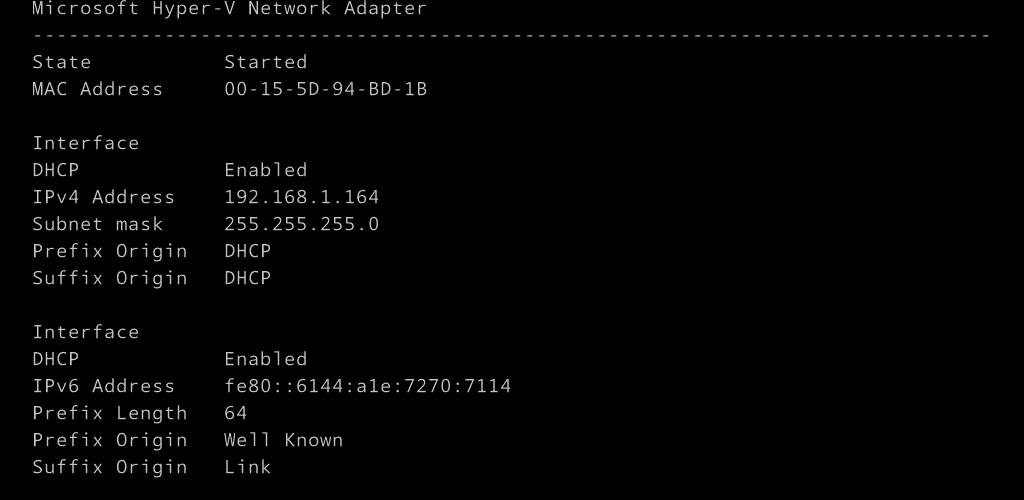Click the Microsoft Hyper-V Network Adapter heading

229,8
